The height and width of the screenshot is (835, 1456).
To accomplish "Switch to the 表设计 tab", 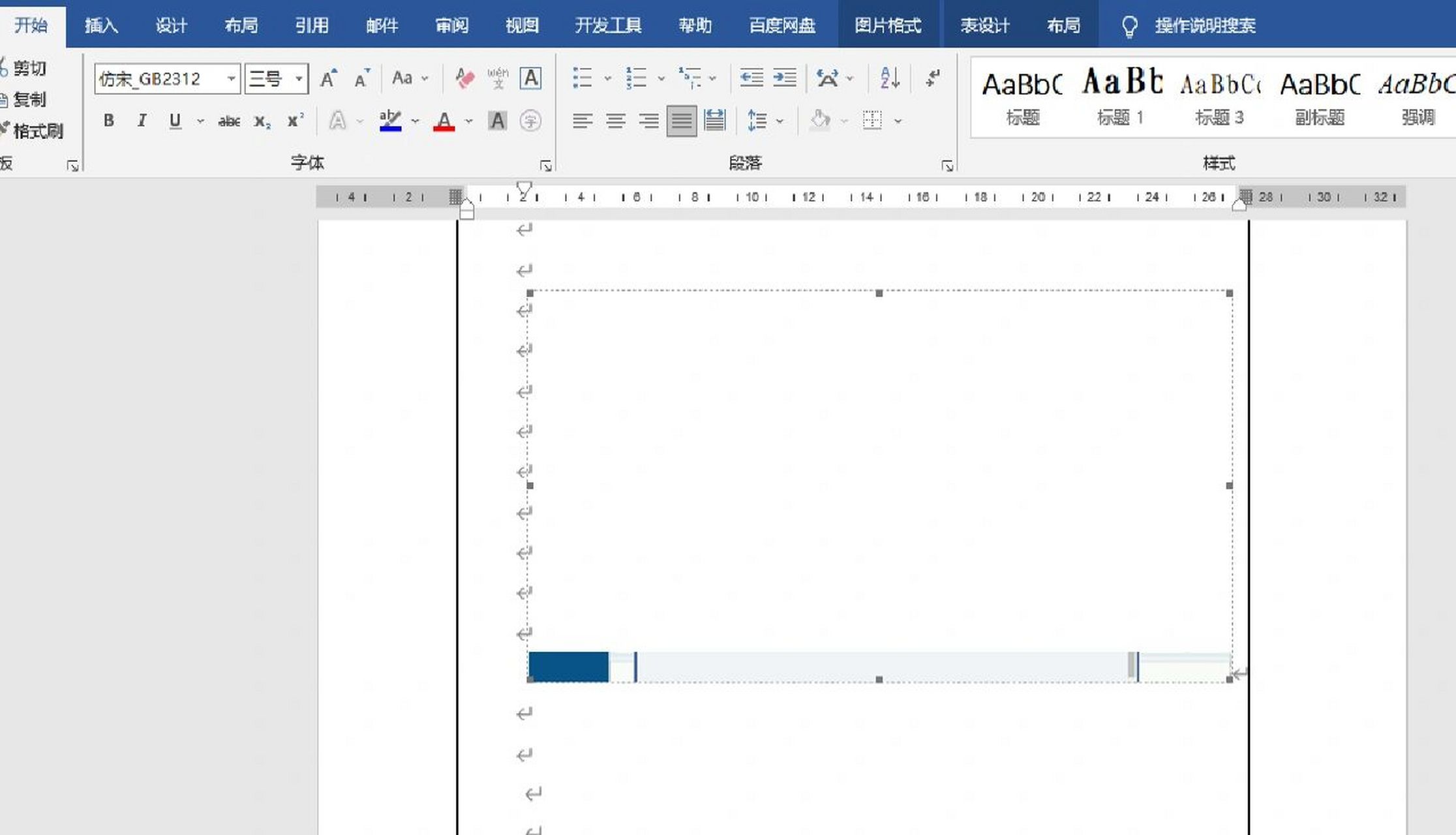I will (984, 25).
